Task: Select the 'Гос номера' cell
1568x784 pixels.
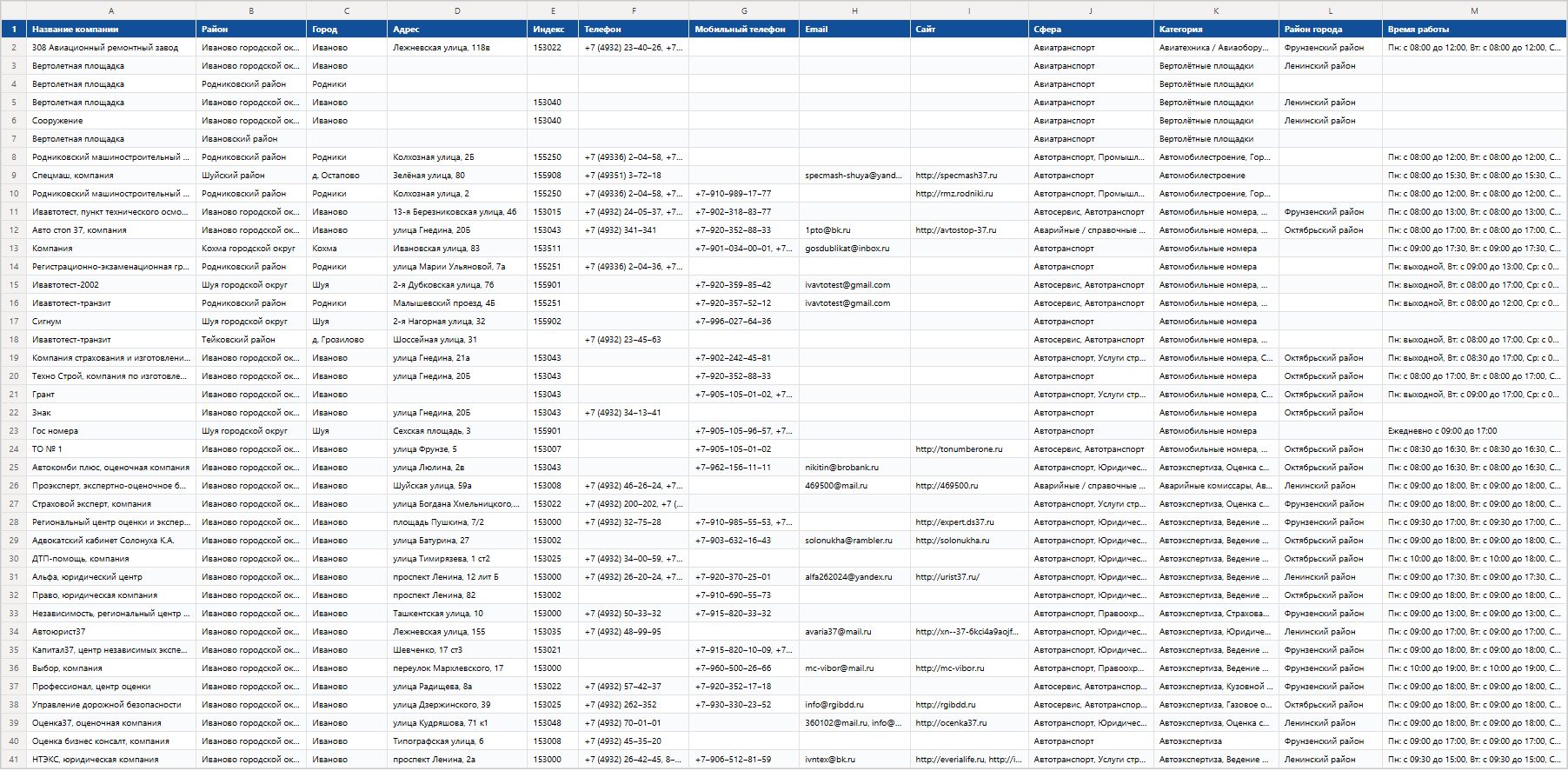Action: click(x=111, y=431)
